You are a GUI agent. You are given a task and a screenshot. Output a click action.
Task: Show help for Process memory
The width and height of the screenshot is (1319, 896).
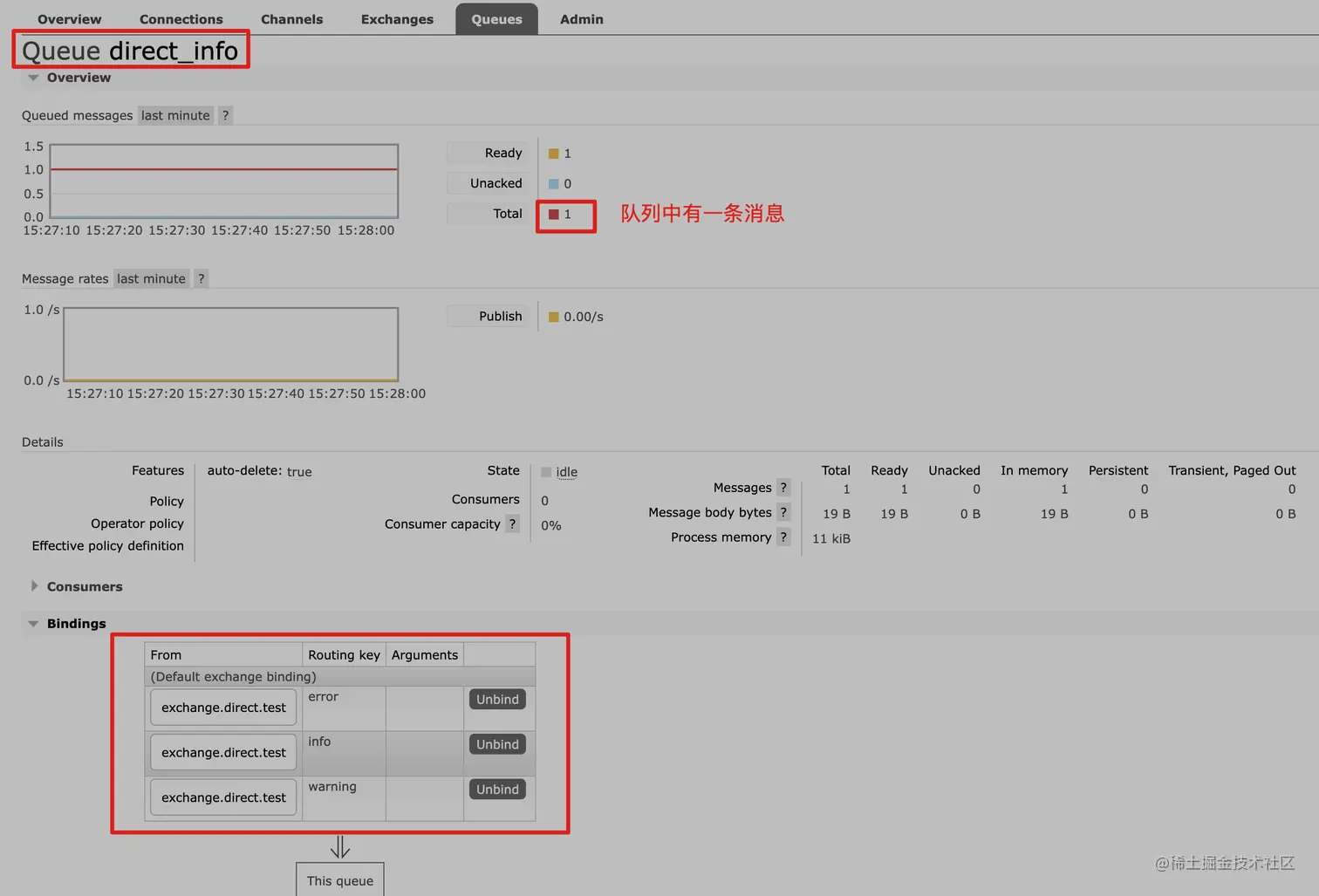[783, 537]
